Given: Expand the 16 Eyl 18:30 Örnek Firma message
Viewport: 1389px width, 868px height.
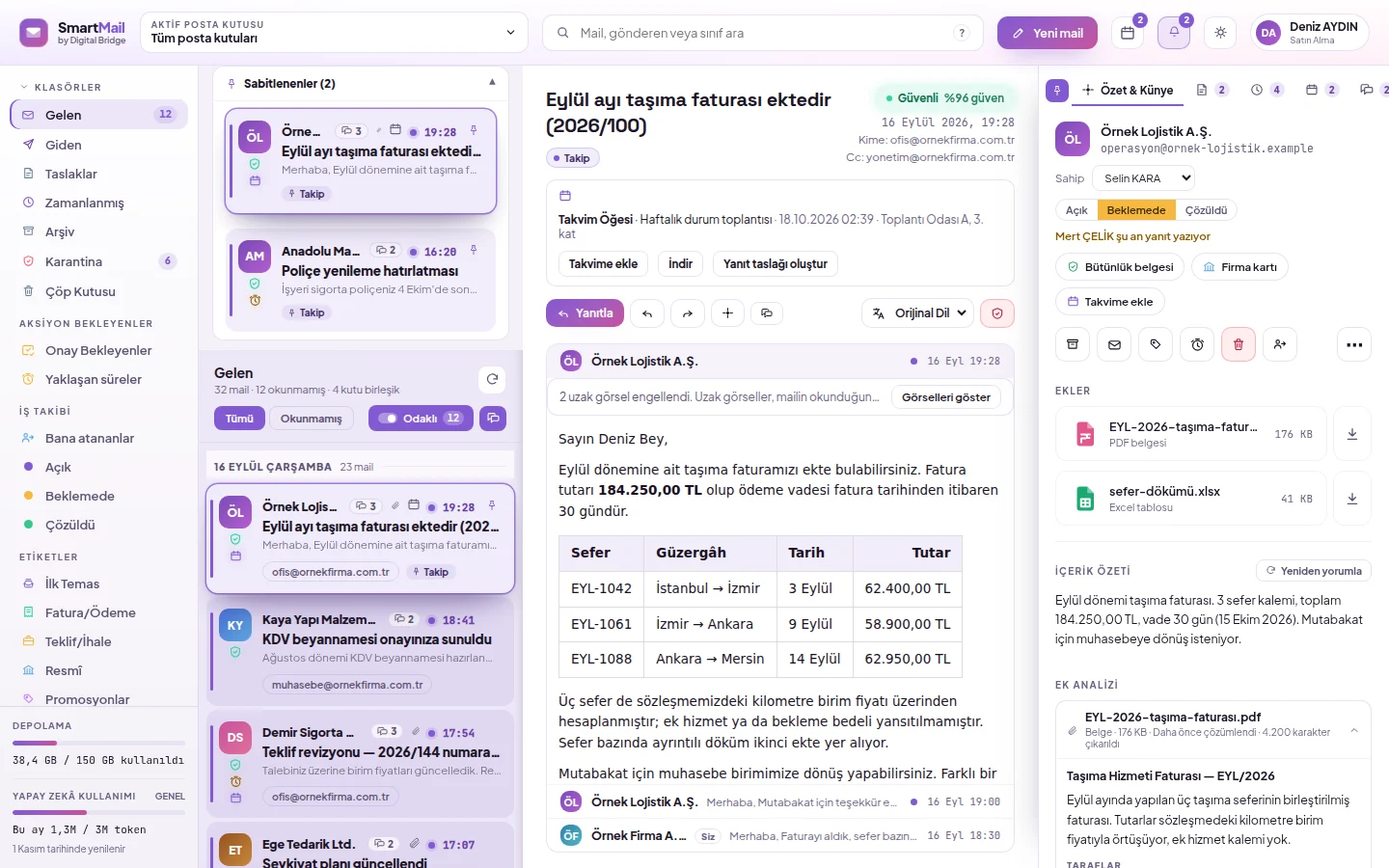Looking at the screenshot, I should tap(780, 836).
